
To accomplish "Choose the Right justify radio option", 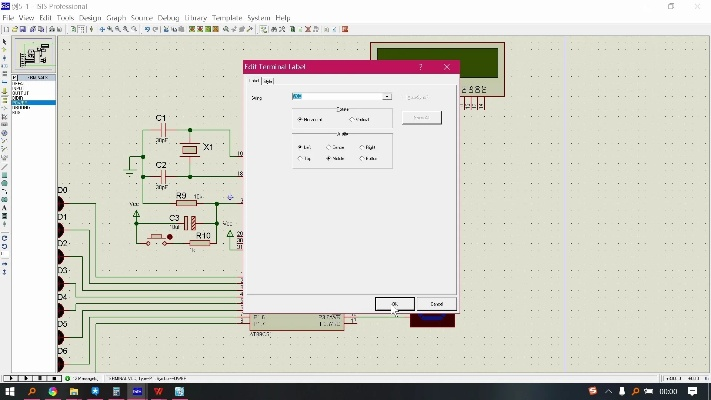I will click(x=362, y=147).
